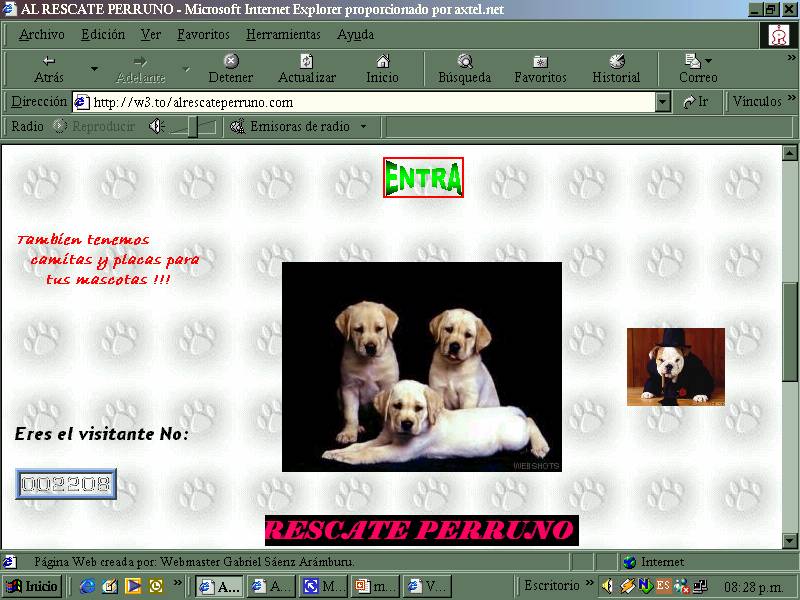The width and height of the screenshot is (800, 600).
Task: Click the address URL field
Action: [370, 102]
